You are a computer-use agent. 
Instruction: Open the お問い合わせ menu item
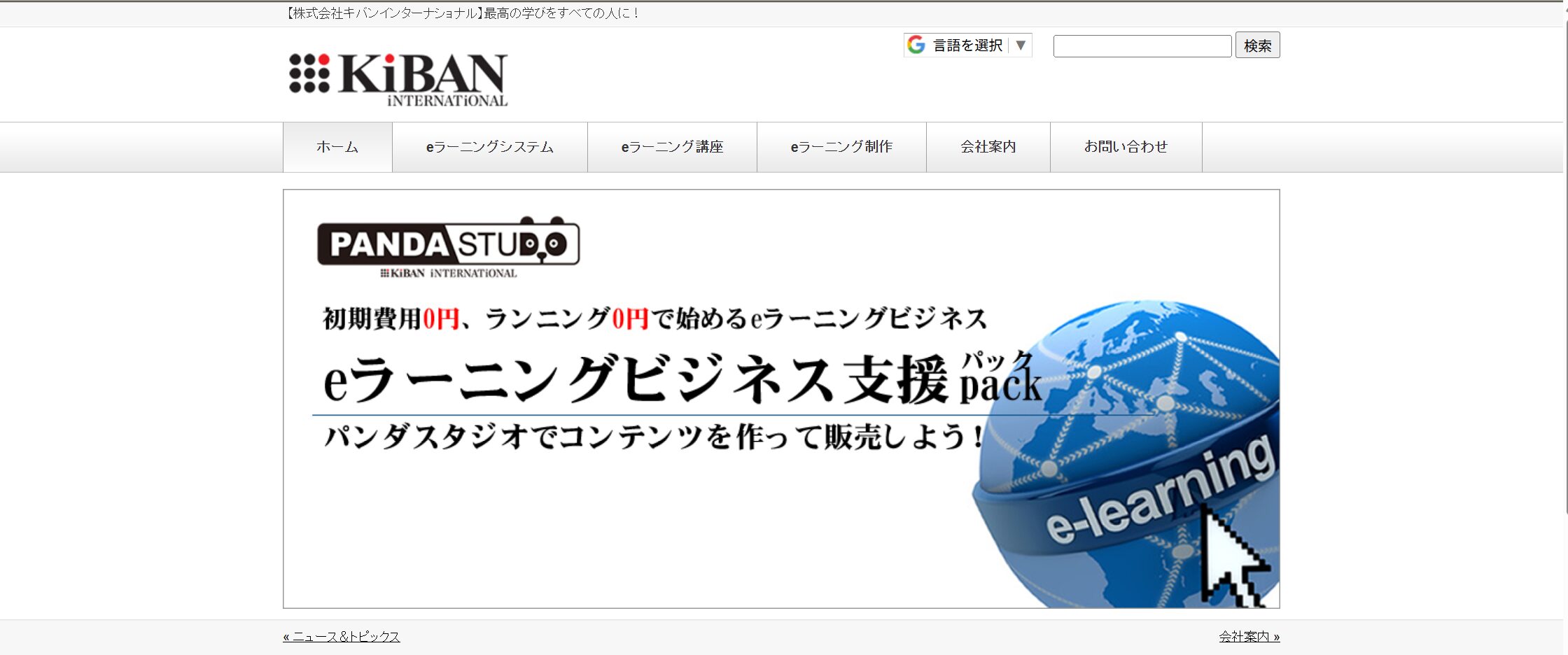point(1126,147)
